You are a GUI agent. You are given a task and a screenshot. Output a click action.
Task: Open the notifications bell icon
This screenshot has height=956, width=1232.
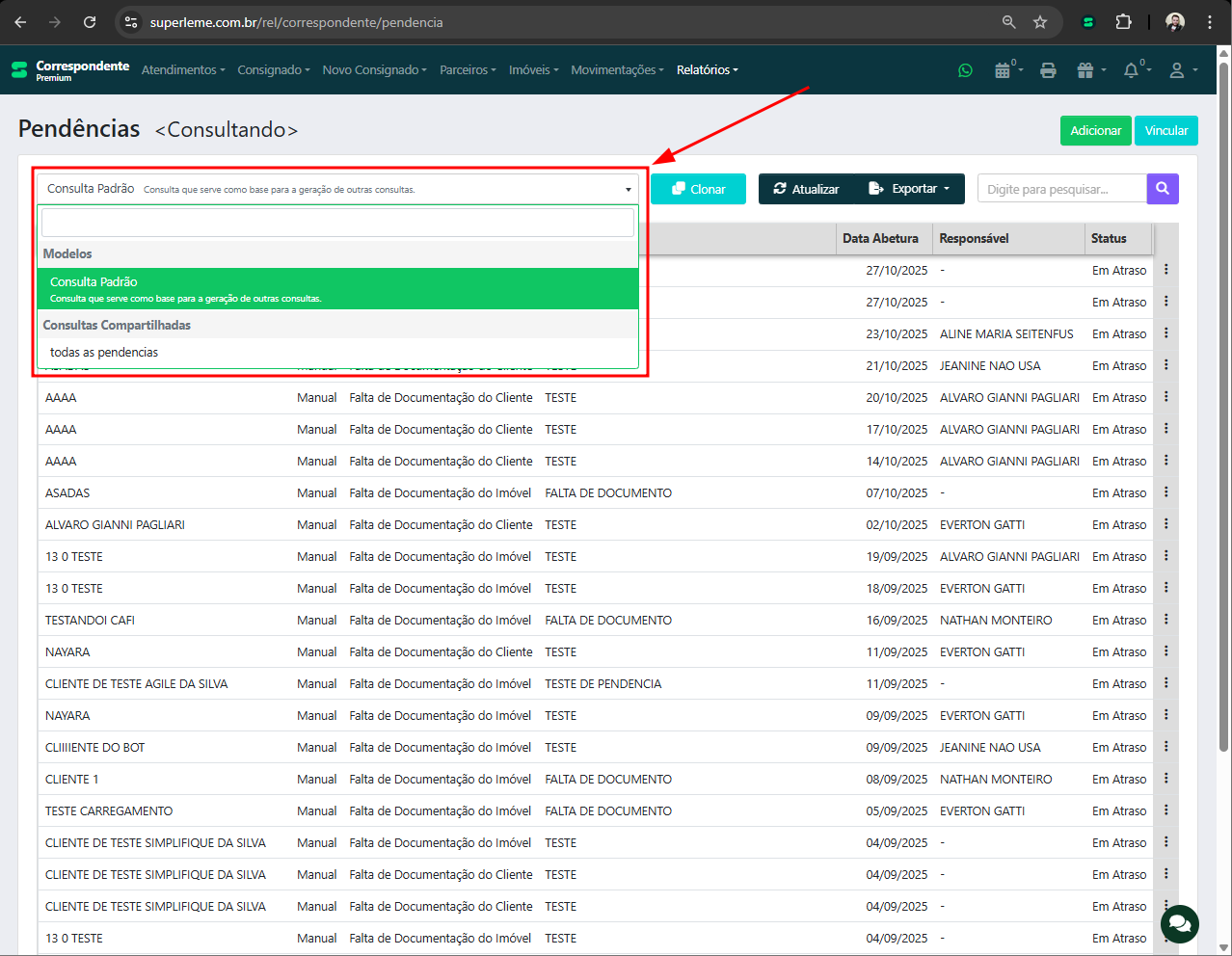click(x=1132, y=70)
